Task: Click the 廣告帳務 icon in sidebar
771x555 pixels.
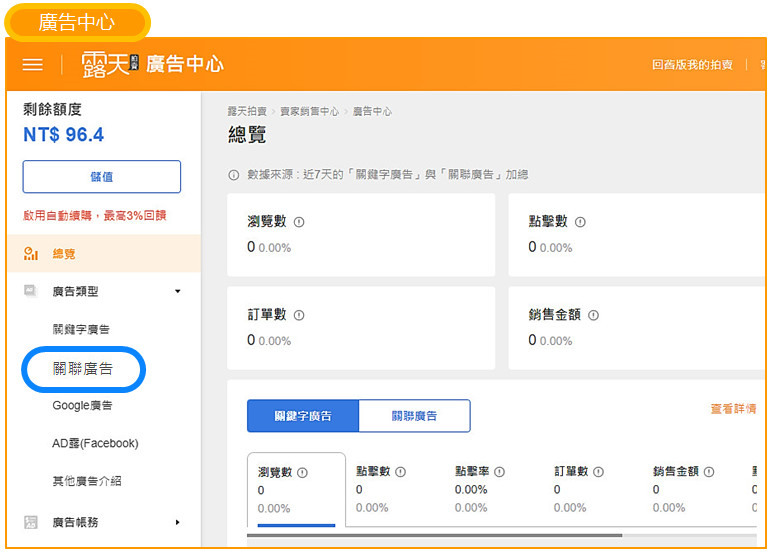Action: 30,522
